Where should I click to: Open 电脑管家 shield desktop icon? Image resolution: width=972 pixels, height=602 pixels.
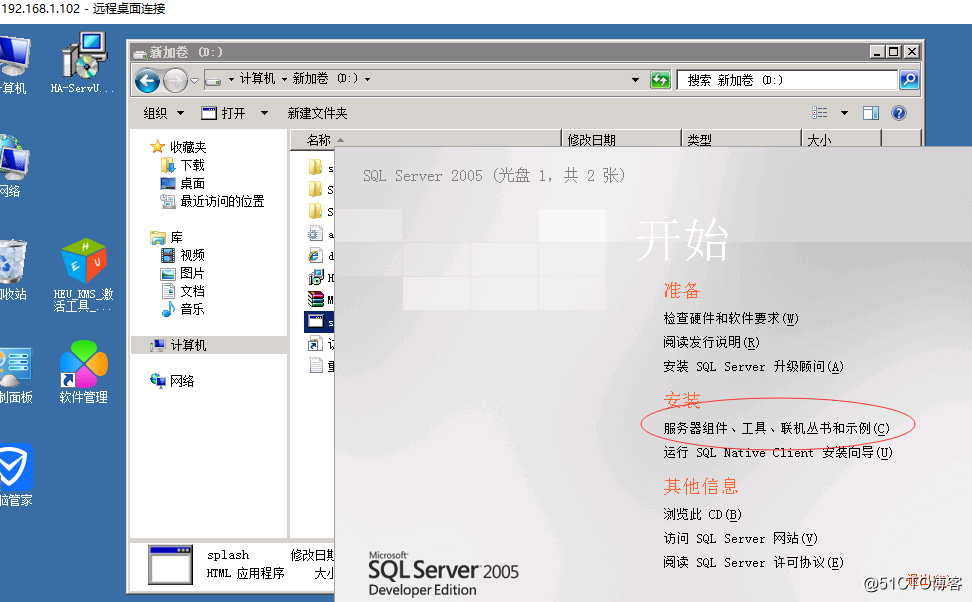pyautogui.click(x=15, y=476)
